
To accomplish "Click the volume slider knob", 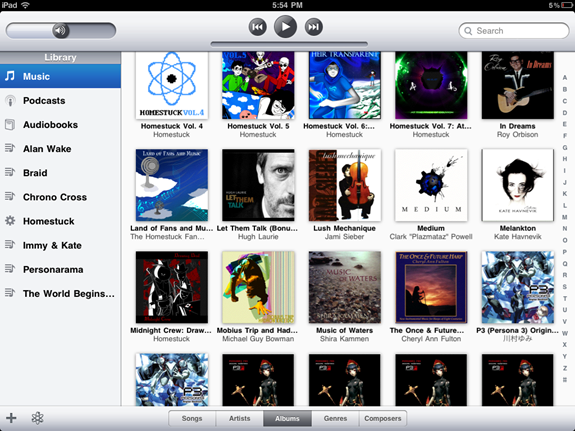I will 61,30.
